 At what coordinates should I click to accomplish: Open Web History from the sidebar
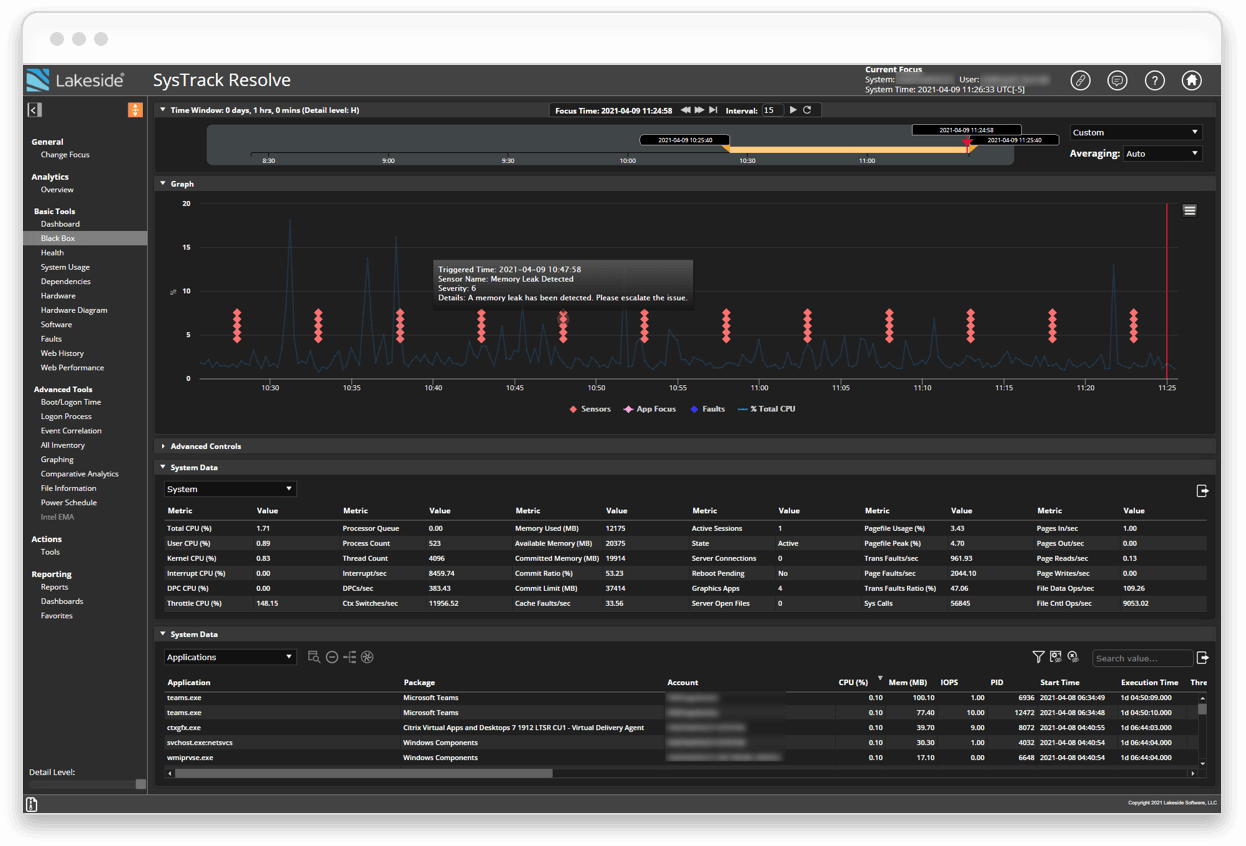coord(62,353)
